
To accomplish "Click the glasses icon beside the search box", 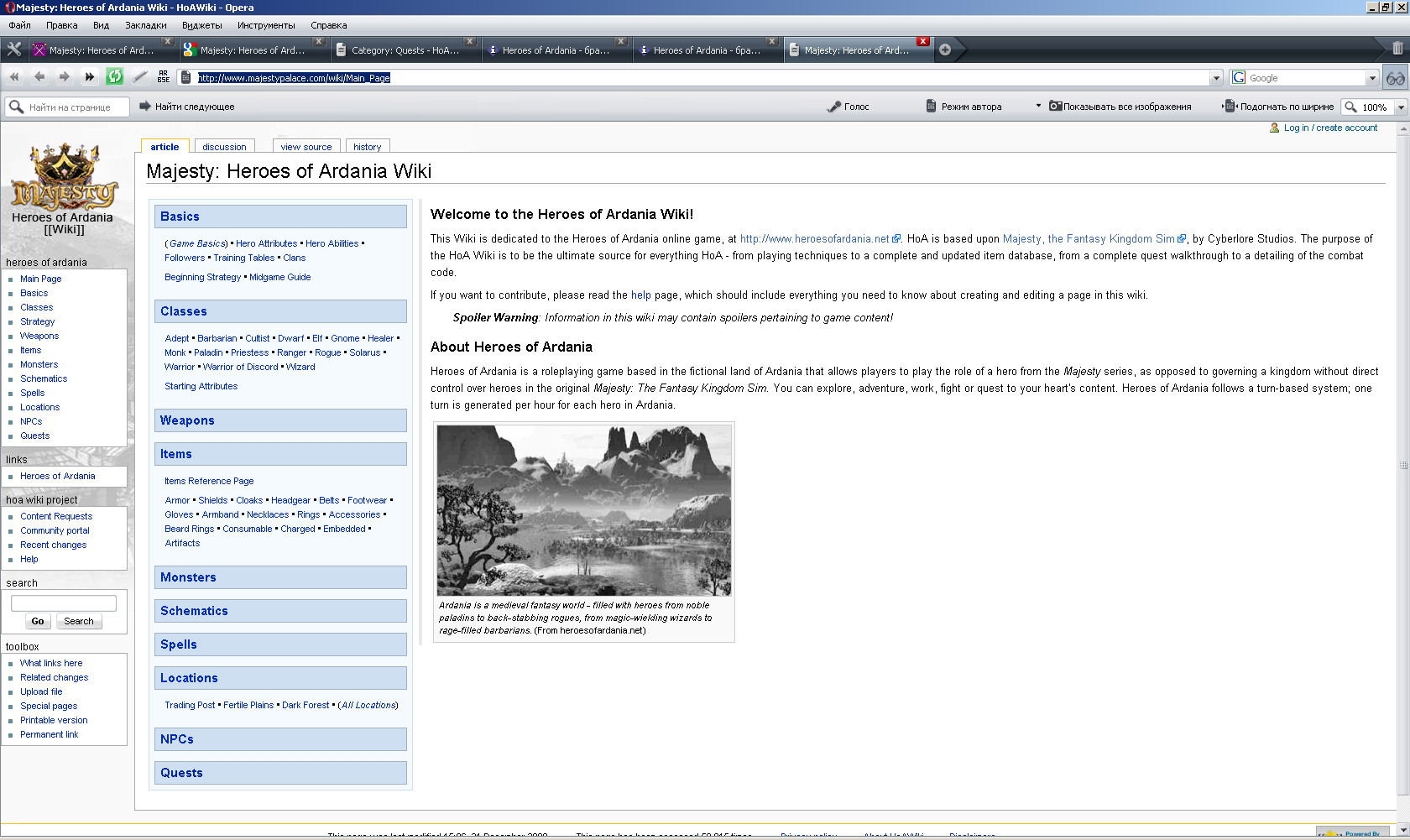I will (x=1396, y=78).
